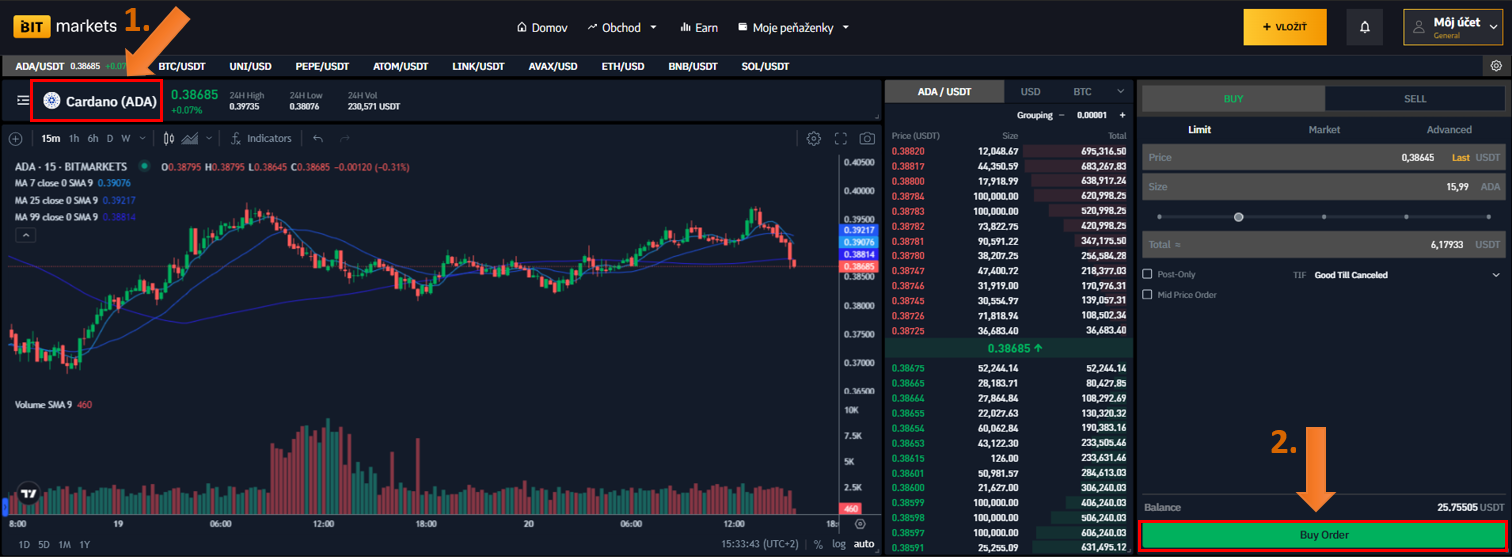Enable the Post-Only checkbox
The width and height of the screenshot is (1512, 557).
coord(1147,274)
